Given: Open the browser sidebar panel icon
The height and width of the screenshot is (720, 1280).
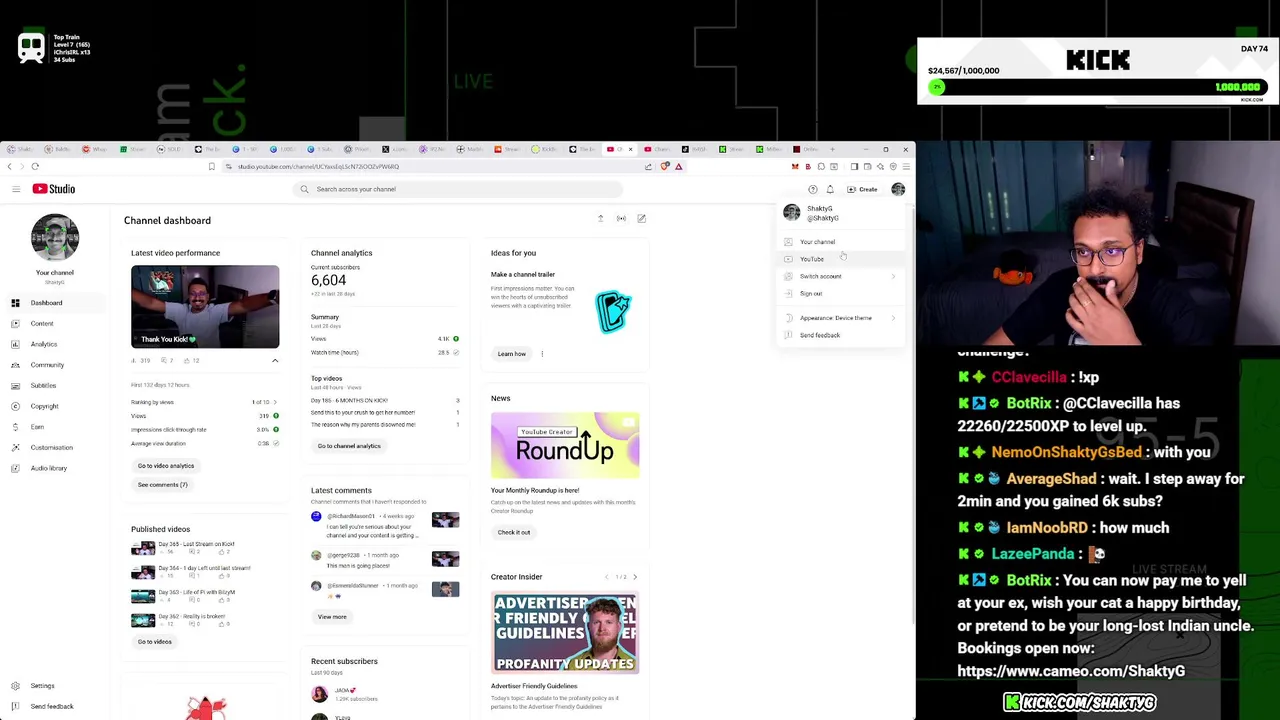Looking at the screenshot, I should click(x=855, y=167).
